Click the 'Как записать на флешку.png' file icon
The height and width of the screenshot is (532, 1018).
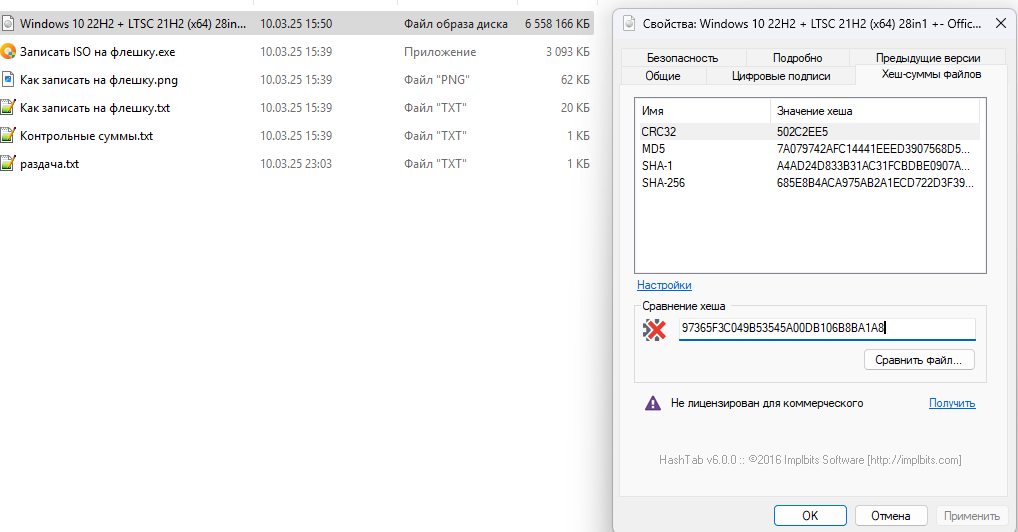tap(8, 79)
